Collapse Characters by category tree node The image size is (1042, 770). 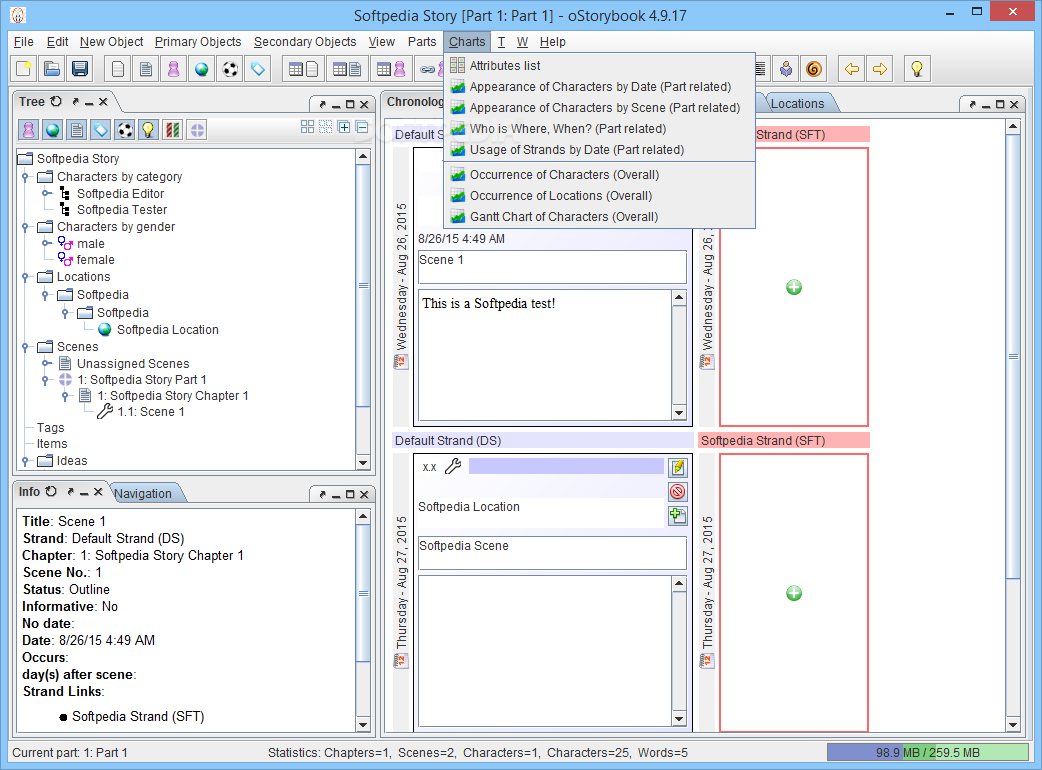(25, 177)
